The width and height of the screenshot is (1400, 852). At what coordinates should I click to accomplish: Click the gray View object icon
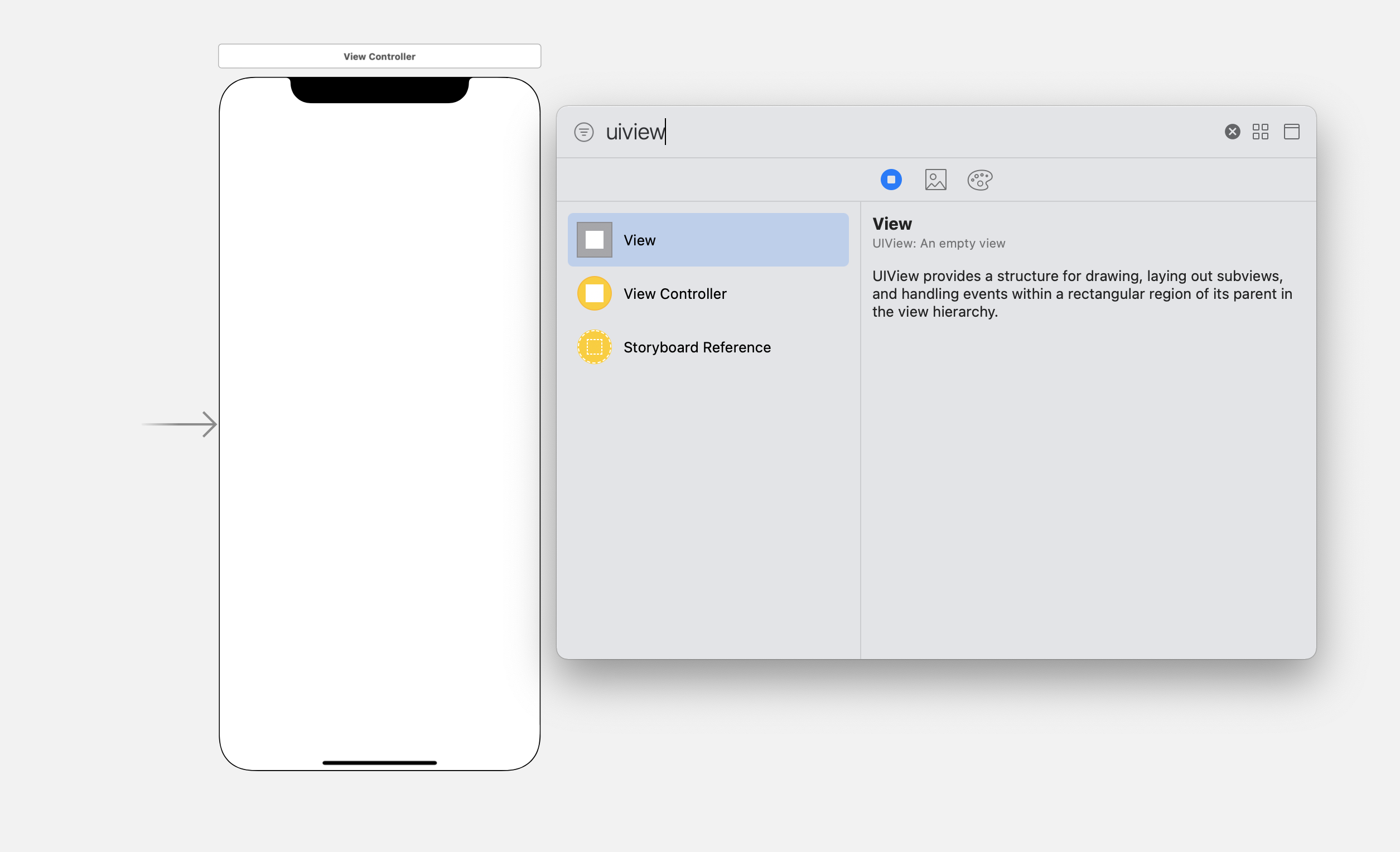(x=595, y=240)
